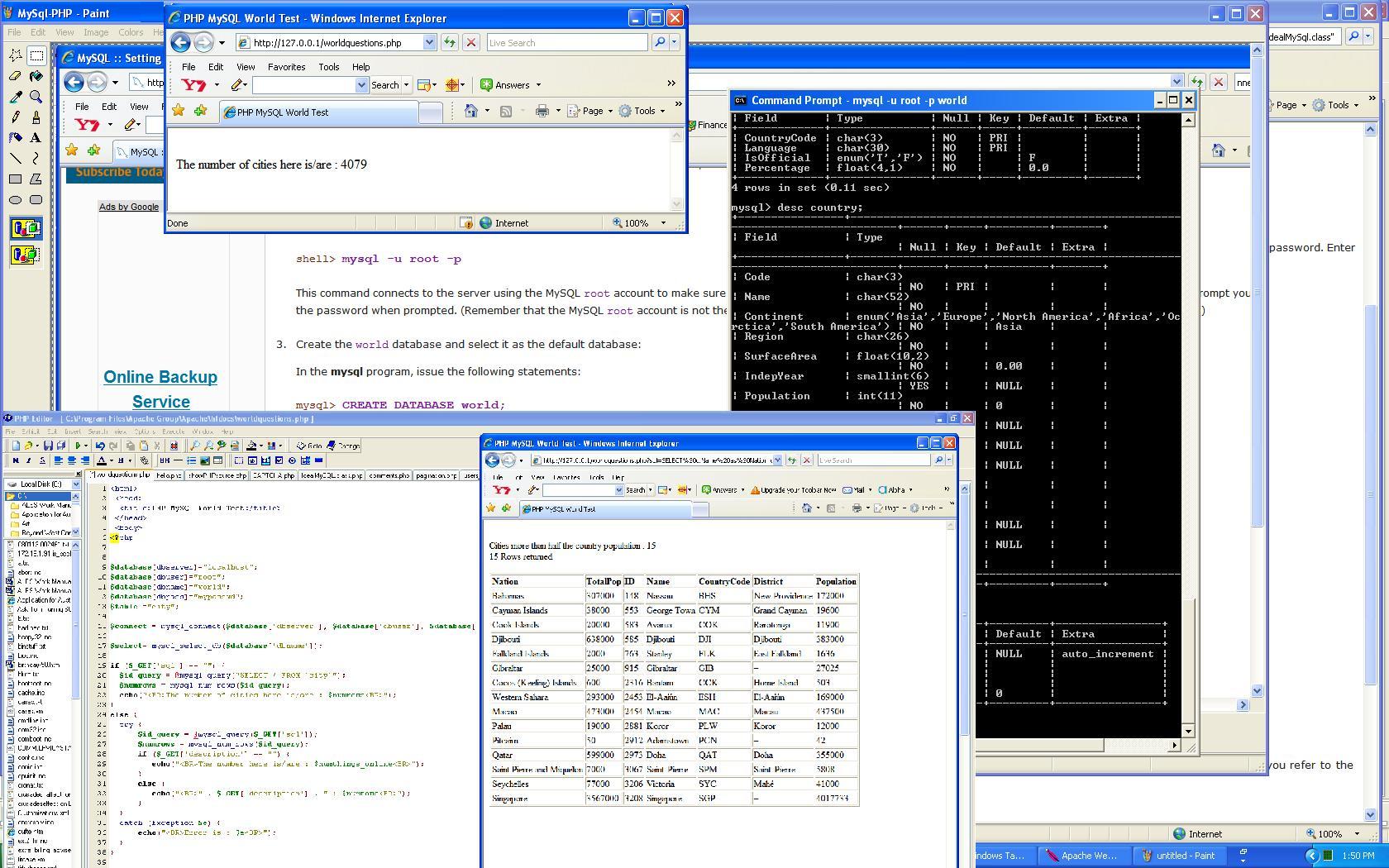Click Command Prompt vertical scrollbar up arrow
The height and width of the screenshot is (868, 1389).
coord(1188,120)
